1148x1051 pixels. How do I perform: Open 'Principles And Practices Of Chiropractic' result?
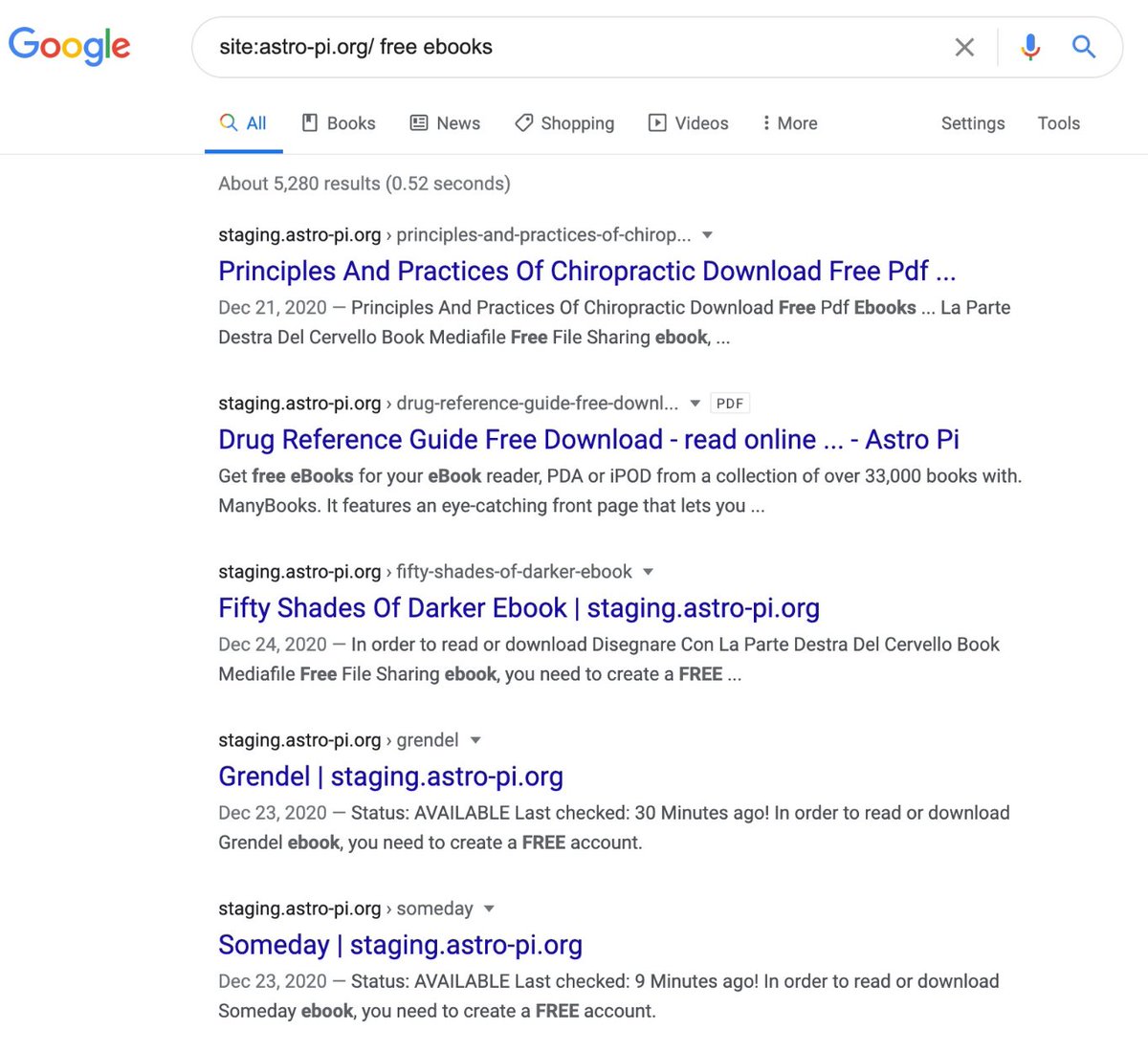pos(586,271)
